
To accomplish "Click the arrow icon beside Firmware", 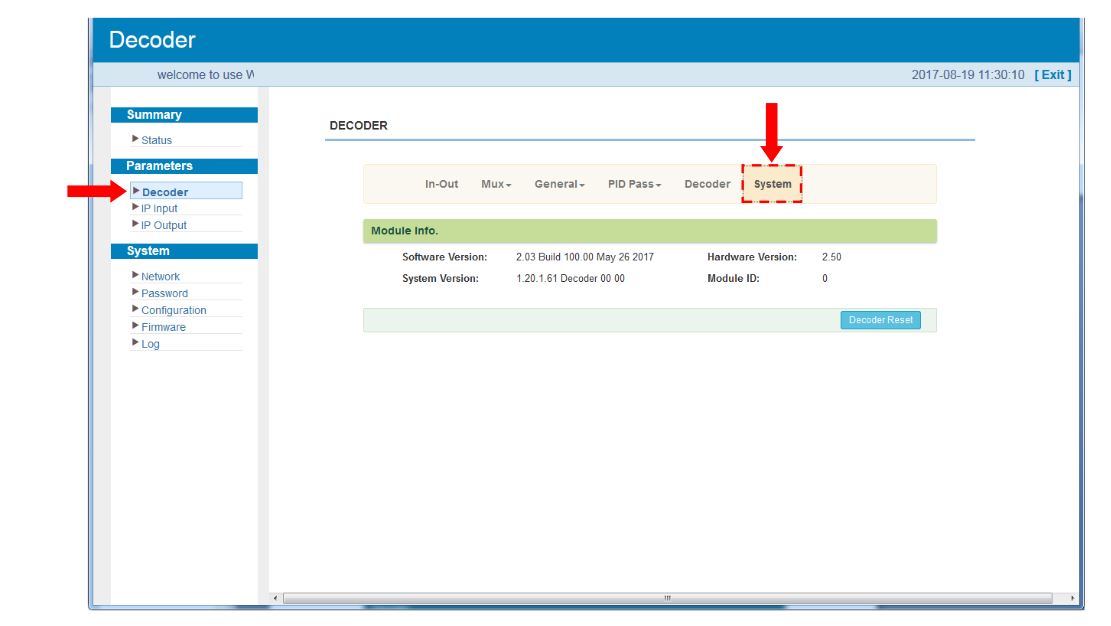I will (x=135, y=326).
